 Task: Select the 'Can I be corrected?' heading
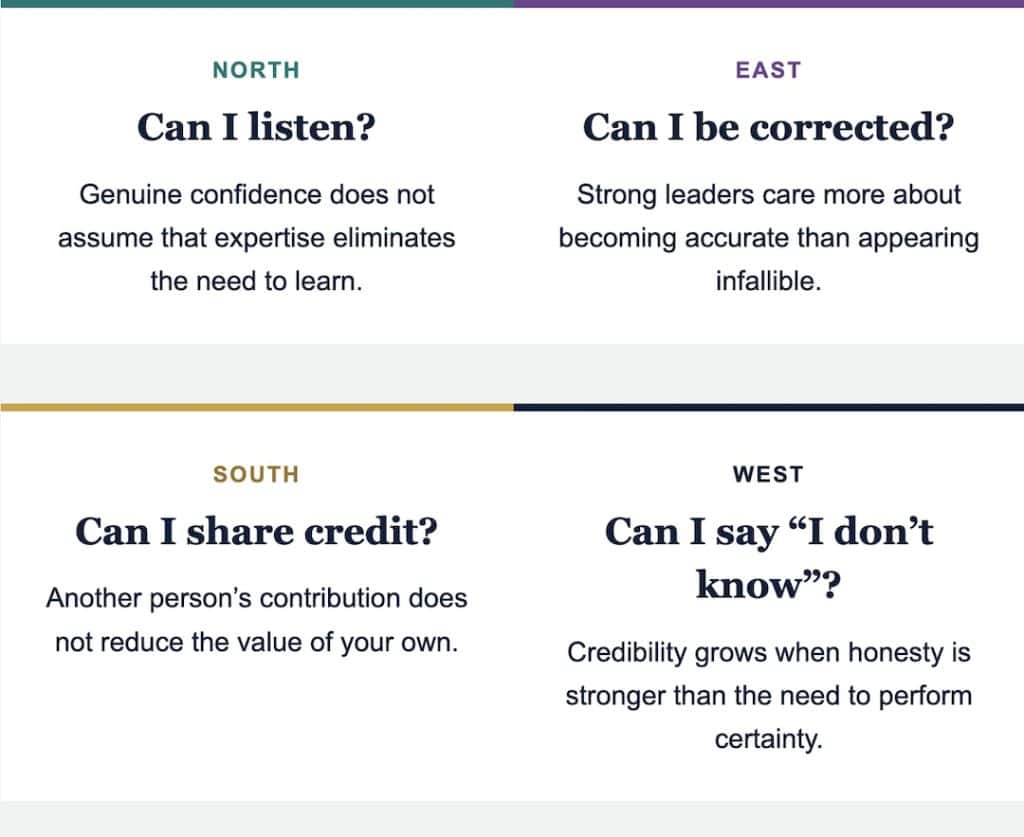768,127
